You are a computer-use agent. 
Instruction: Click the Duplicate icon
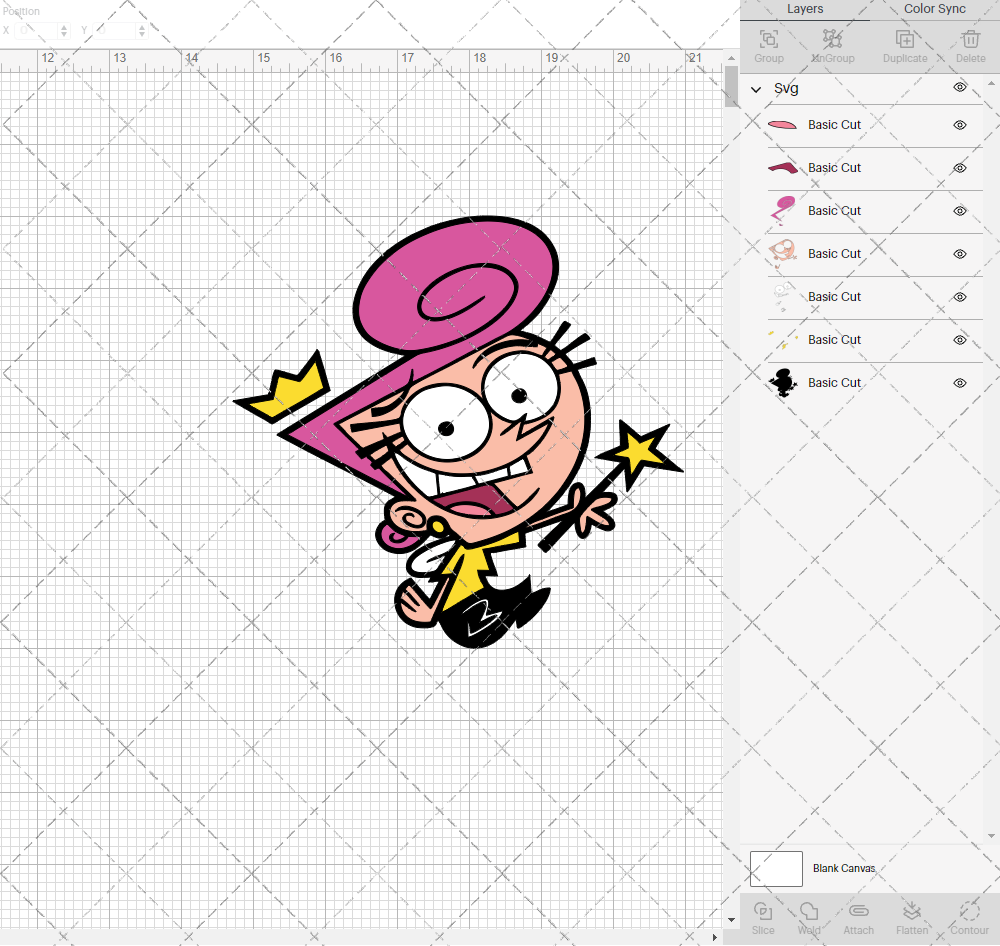[904, 40]
